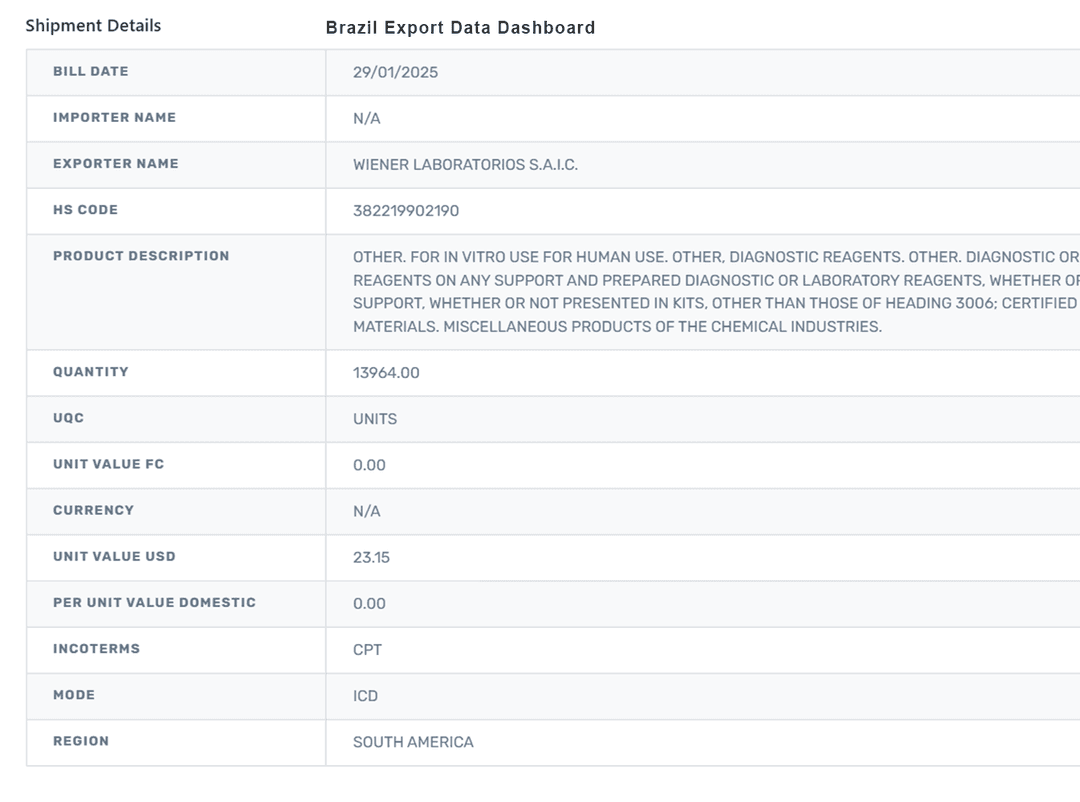Click the UNIT VALUE FC label
Viewport: 1080px width, 802px height.
[x=108, y=464]
